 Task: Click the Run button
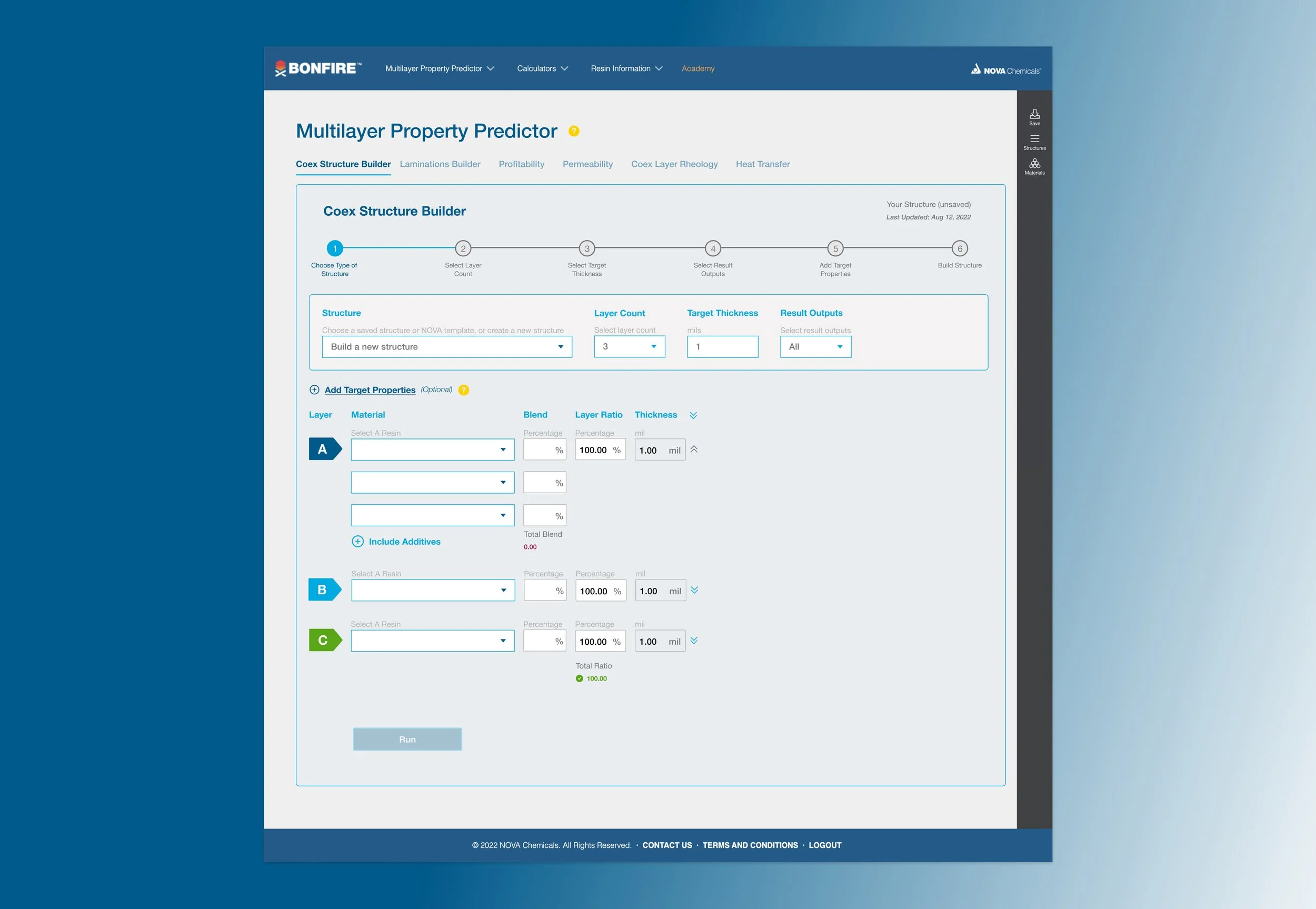pyautogui.click(x=407, y=740)
